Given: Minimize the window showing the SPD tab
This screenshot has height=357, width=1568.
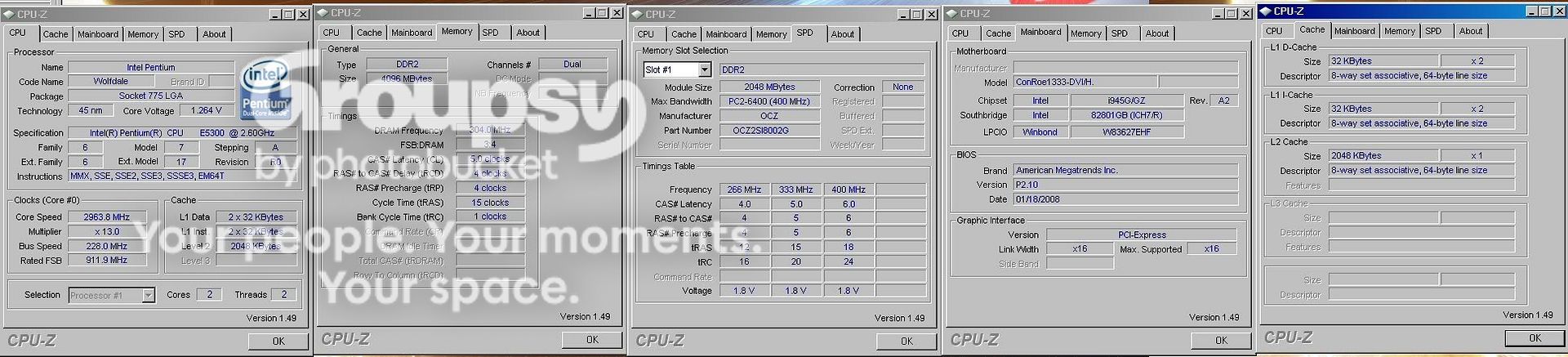Looking at the screenshot, I should click(x=904, y=15).
